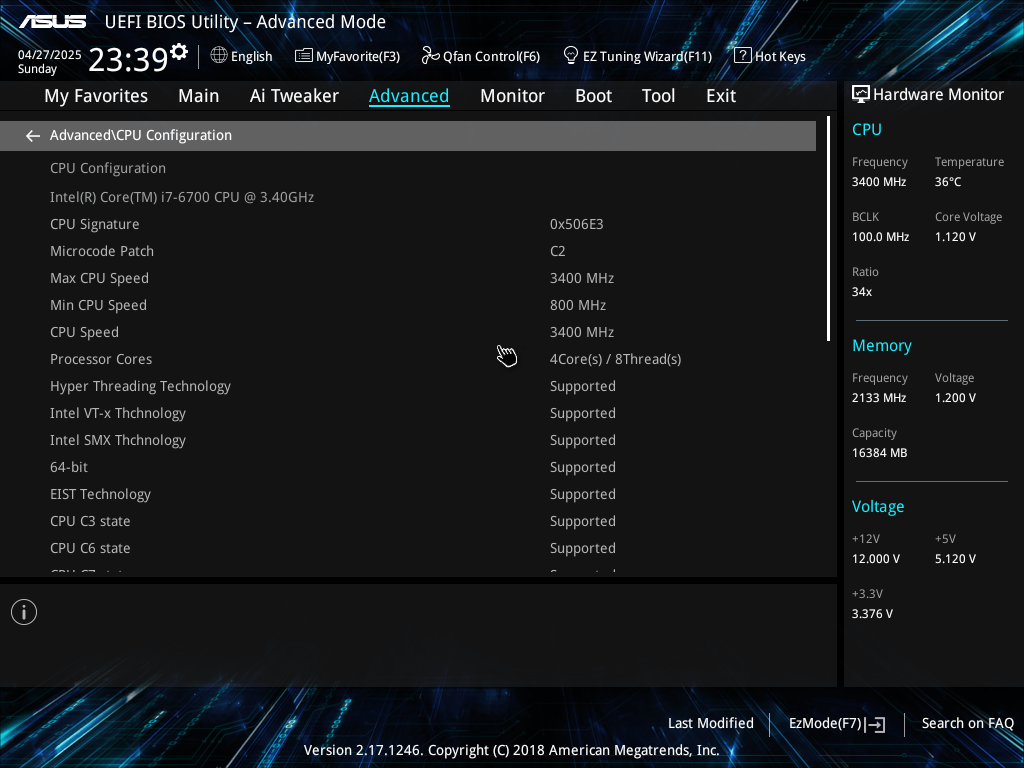Switch to the Monitor tab
This screenshot has width=1024, height=768.
[513, 96]
